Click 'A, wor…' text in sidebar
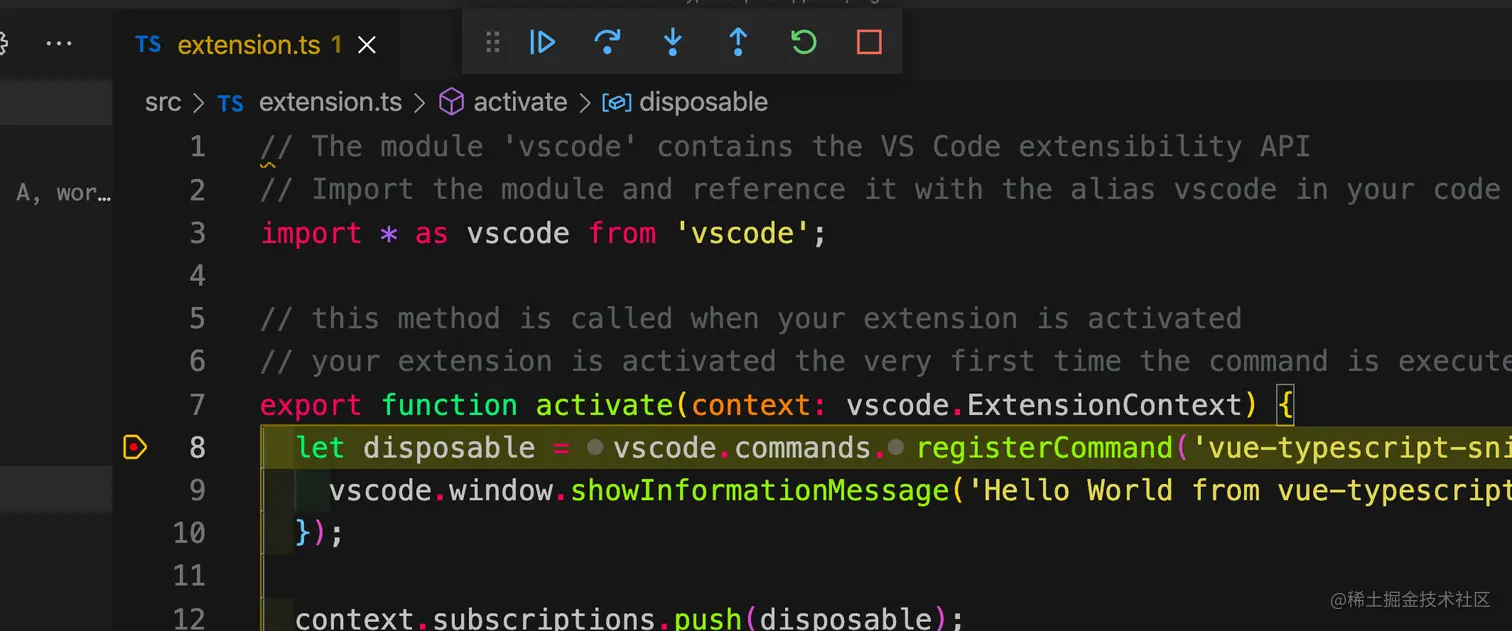The height and width of the screenshot is (631, 1512). click(63, 192)
